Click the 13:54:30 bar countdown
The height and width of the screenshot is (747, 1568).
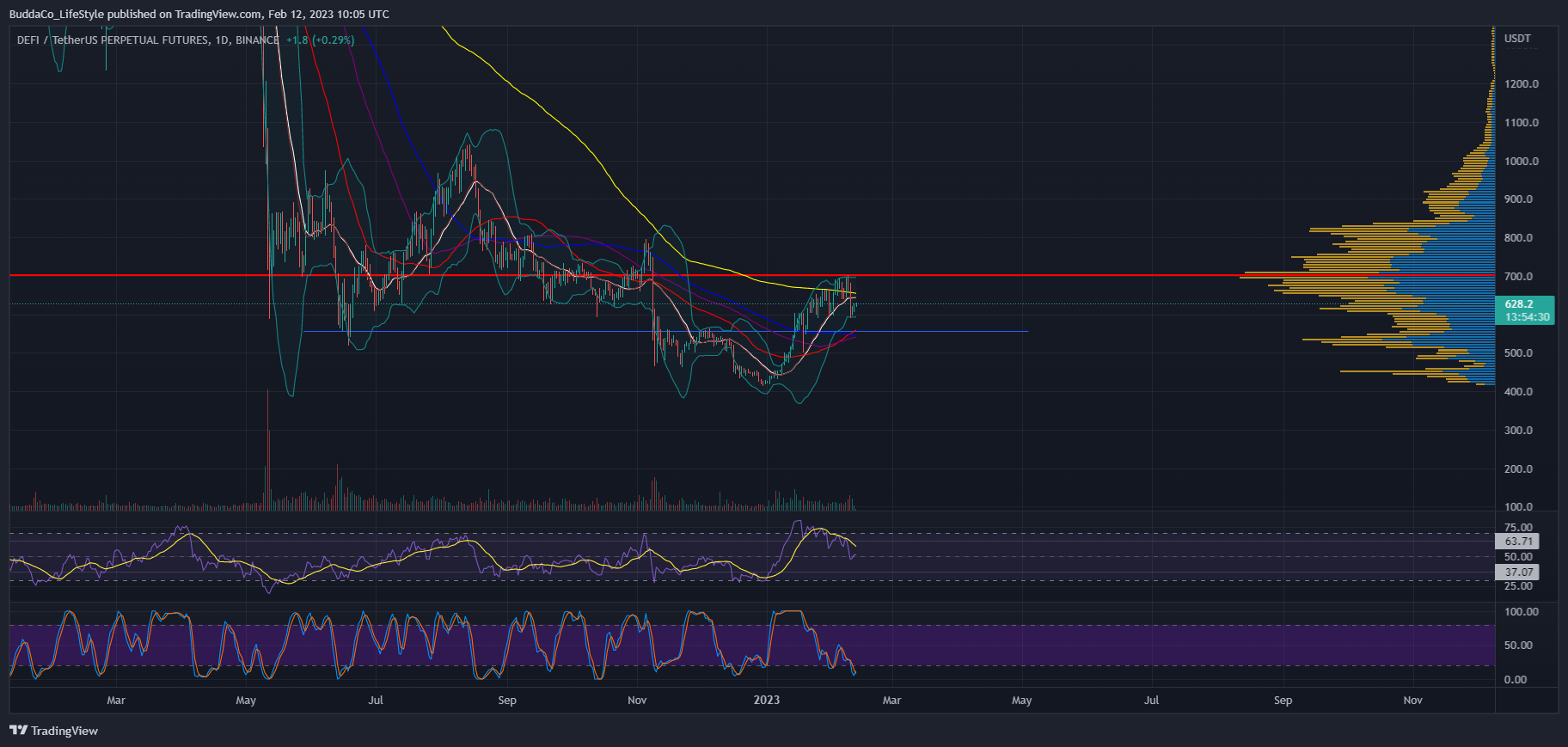coord(1527,317)
